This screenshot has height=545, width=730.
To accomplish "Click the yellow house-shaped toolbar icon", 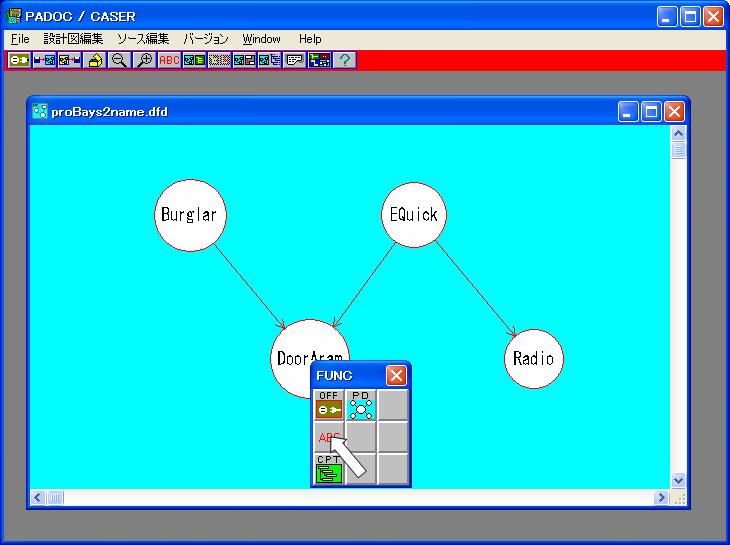I will click(x=95, y=60).
